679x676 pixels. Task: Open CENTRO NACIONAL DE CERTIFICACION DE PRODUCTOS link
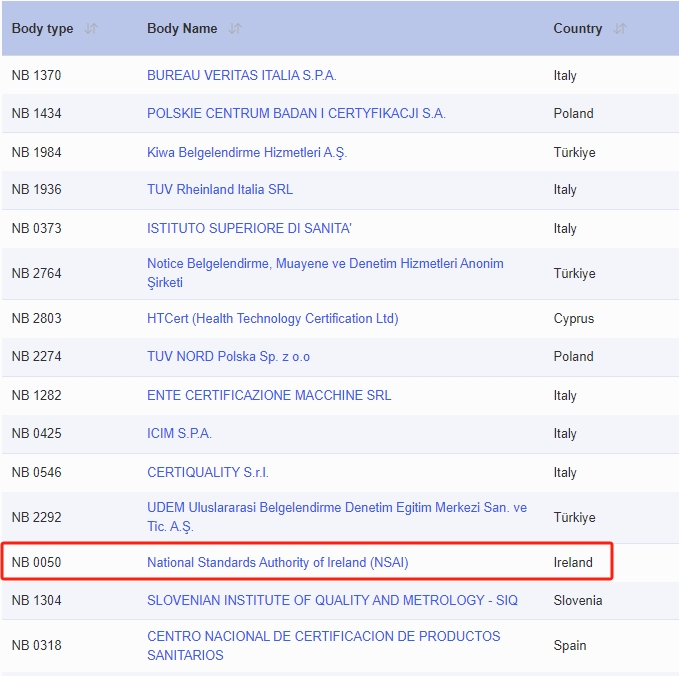click(x=323, y=645)
